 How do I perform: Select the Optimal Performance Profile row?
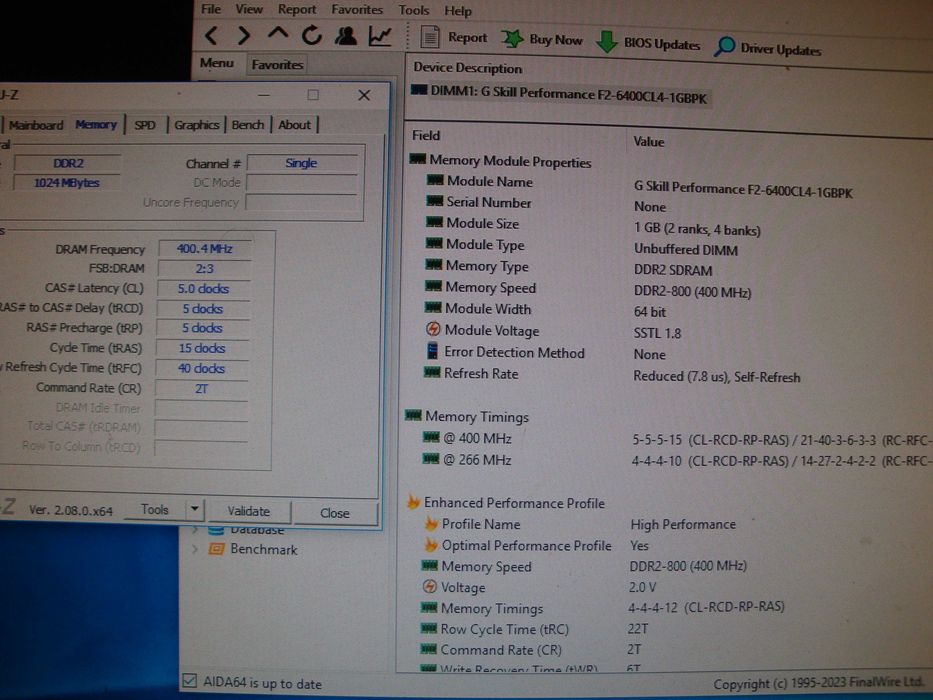pos(534,545)
